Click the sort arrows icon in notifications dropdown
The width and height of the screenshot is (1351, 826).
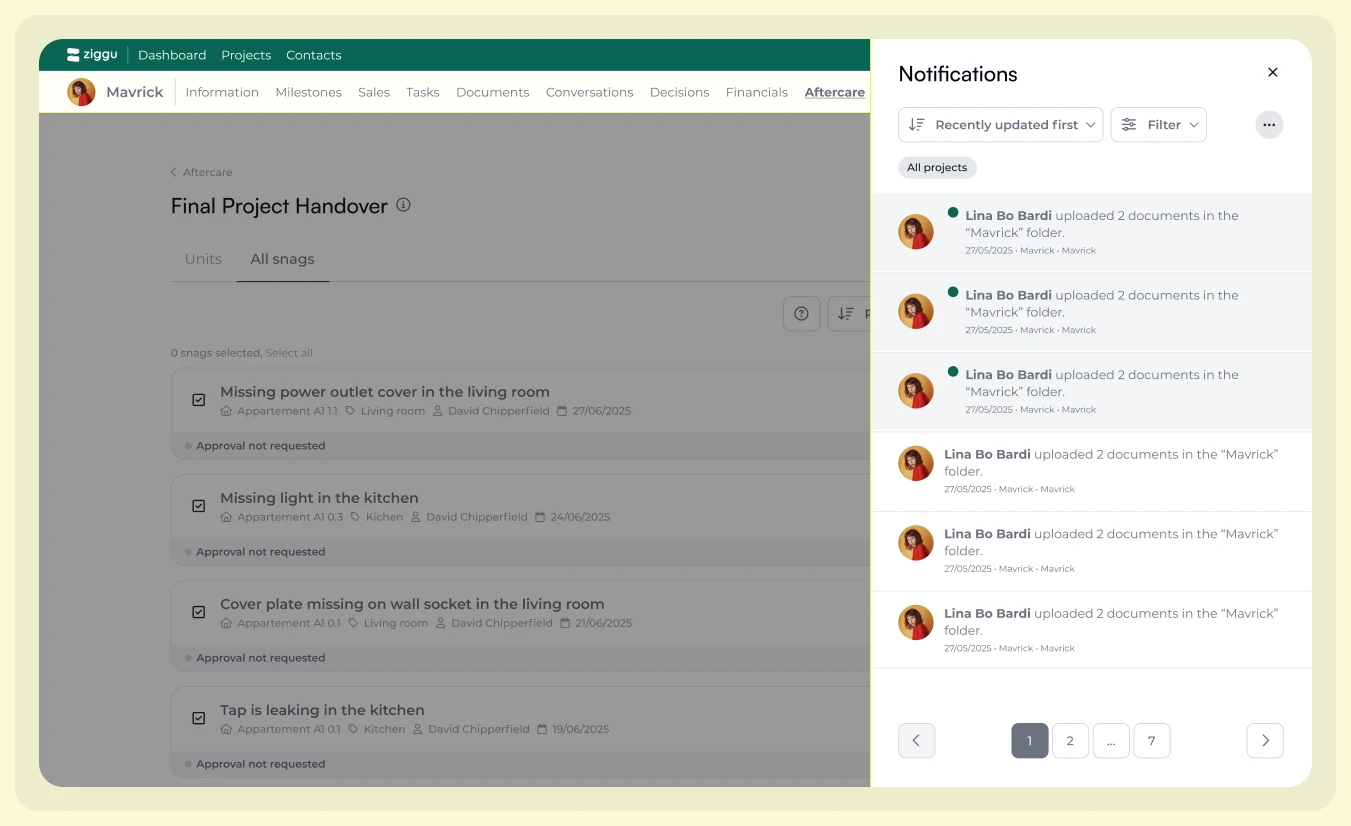coord(917,125)
